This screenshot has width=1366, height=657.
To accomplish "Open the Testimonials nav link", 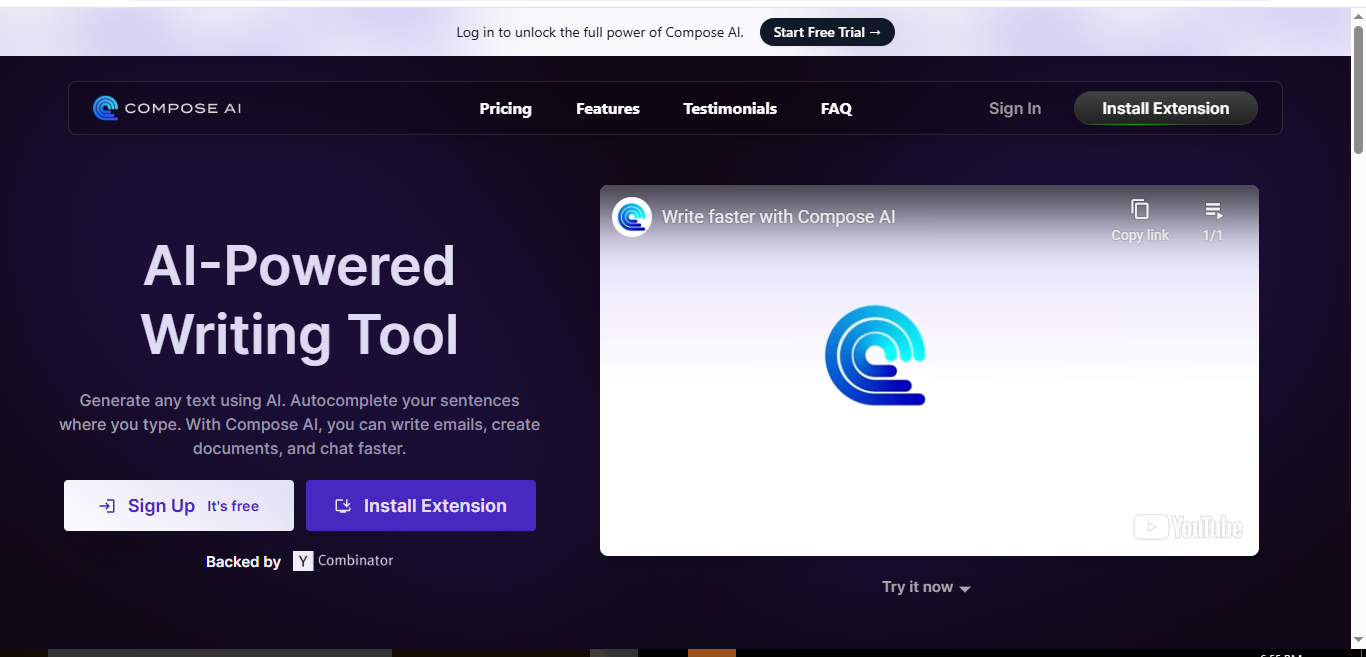I will [x=730, y=108].
